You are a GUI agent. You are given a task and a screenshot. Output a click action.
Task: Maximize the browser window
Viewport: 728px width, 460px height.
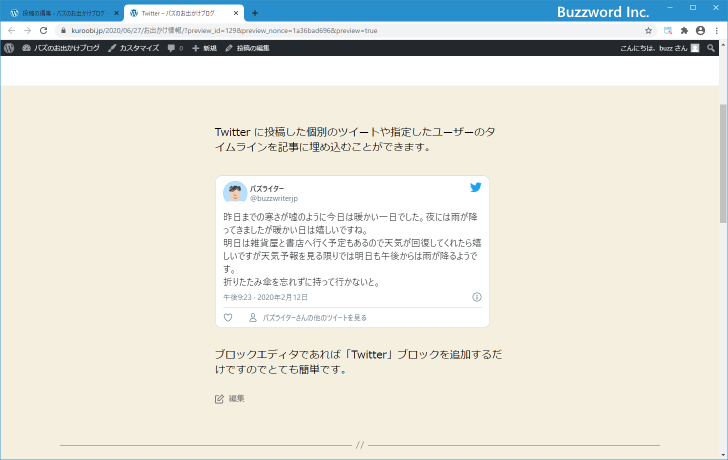coord(693,7)
